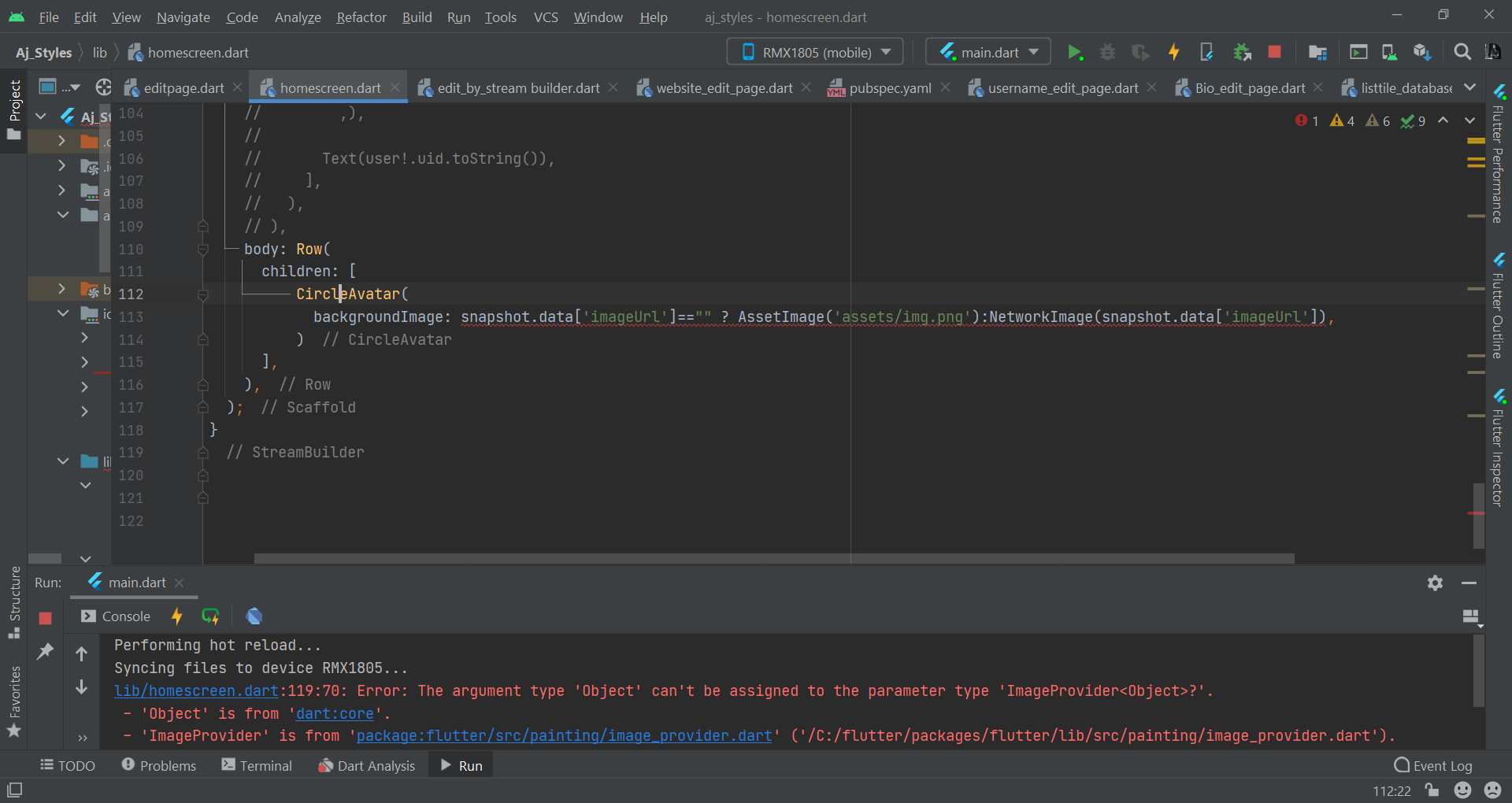Collapse the Aj_Styles project root

click(41, 117)
